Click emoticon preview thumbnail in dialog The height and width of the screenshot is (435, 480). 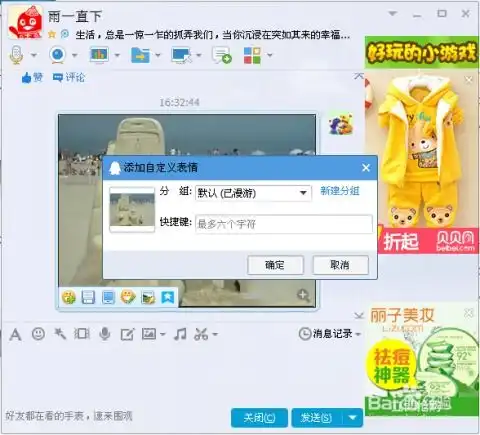[132, 209]
